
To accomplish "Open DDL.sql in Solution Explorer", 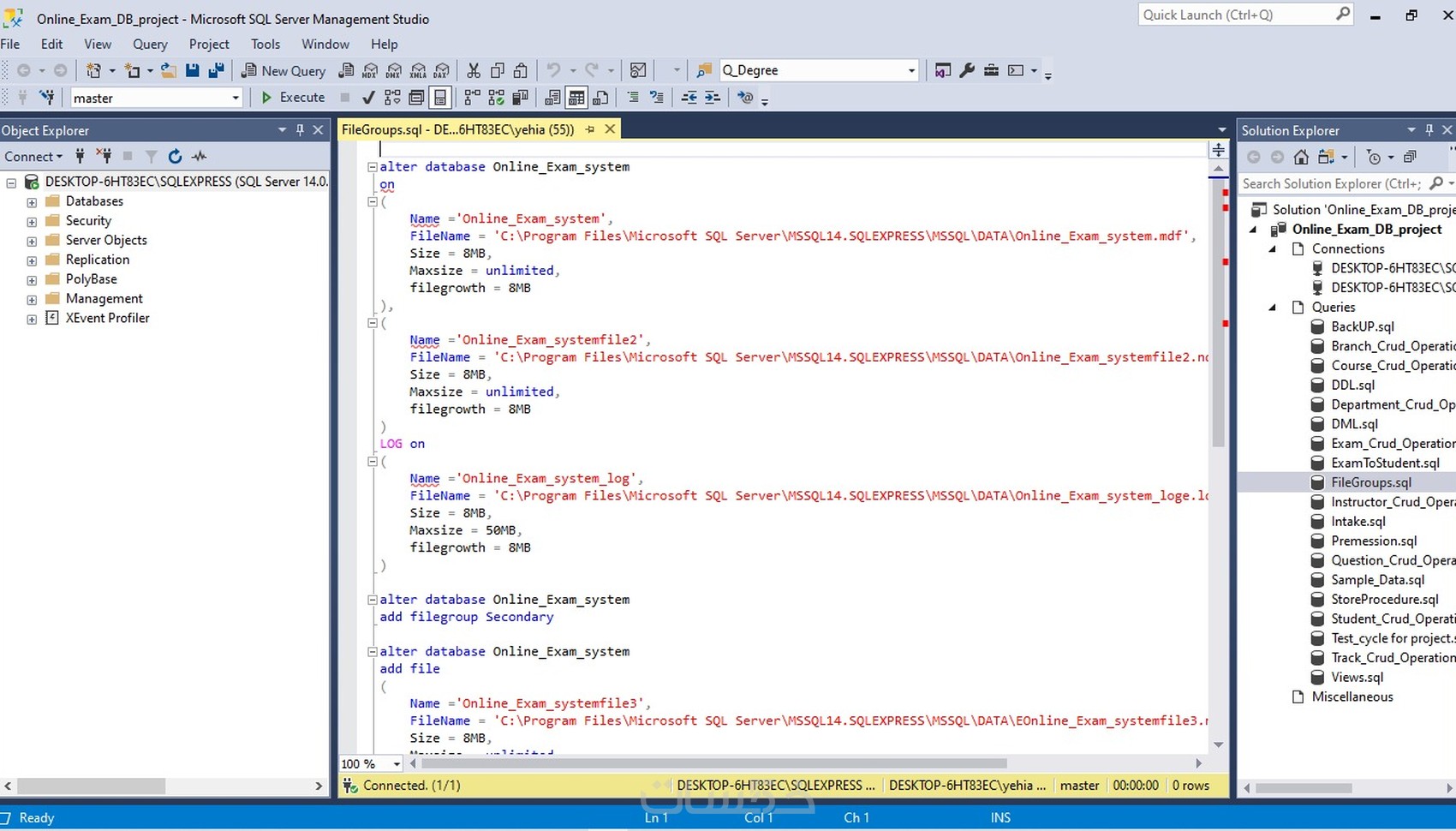I will [x=1353, y=385].
